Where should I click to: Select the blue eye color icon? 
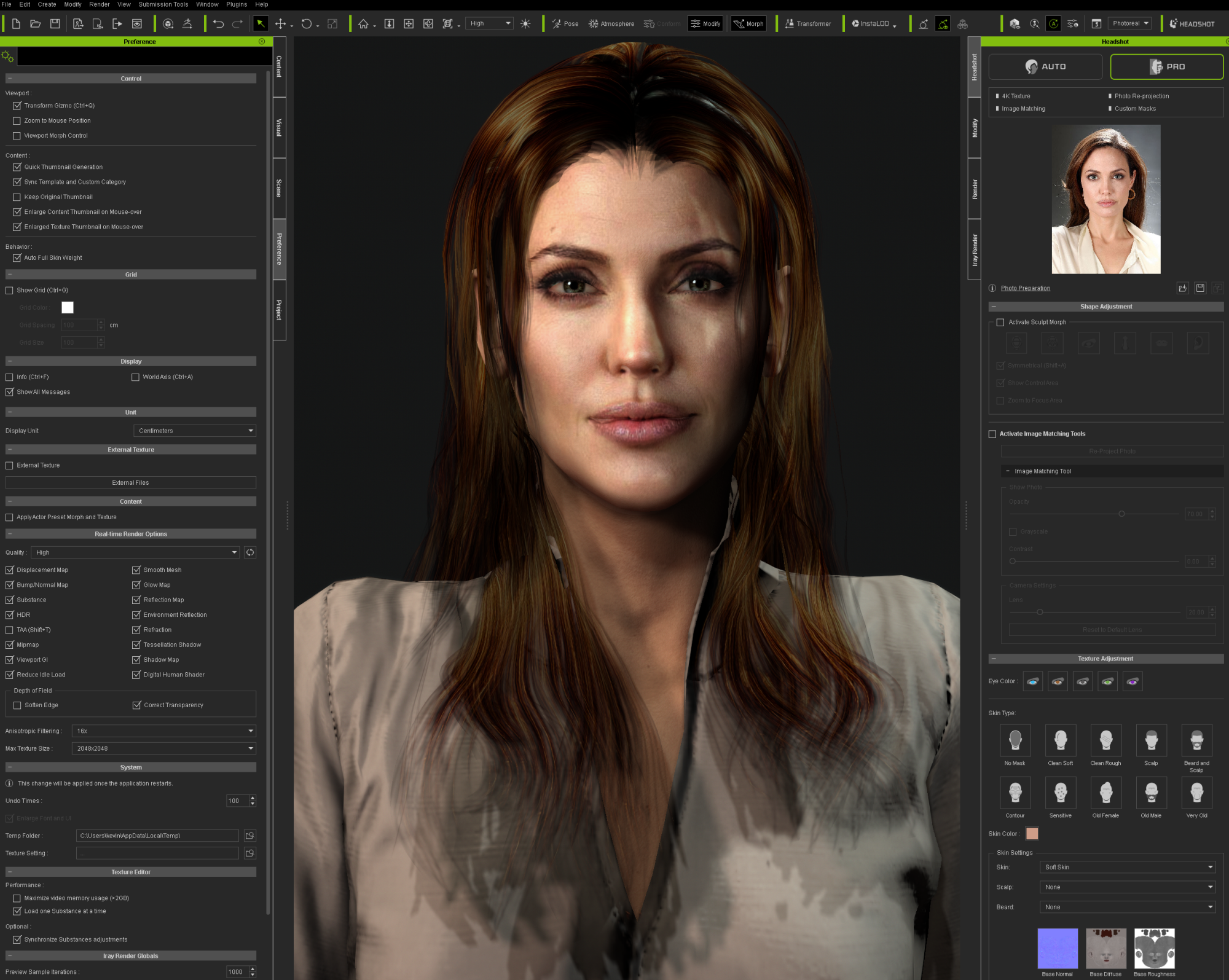(x=1033, y=681)
